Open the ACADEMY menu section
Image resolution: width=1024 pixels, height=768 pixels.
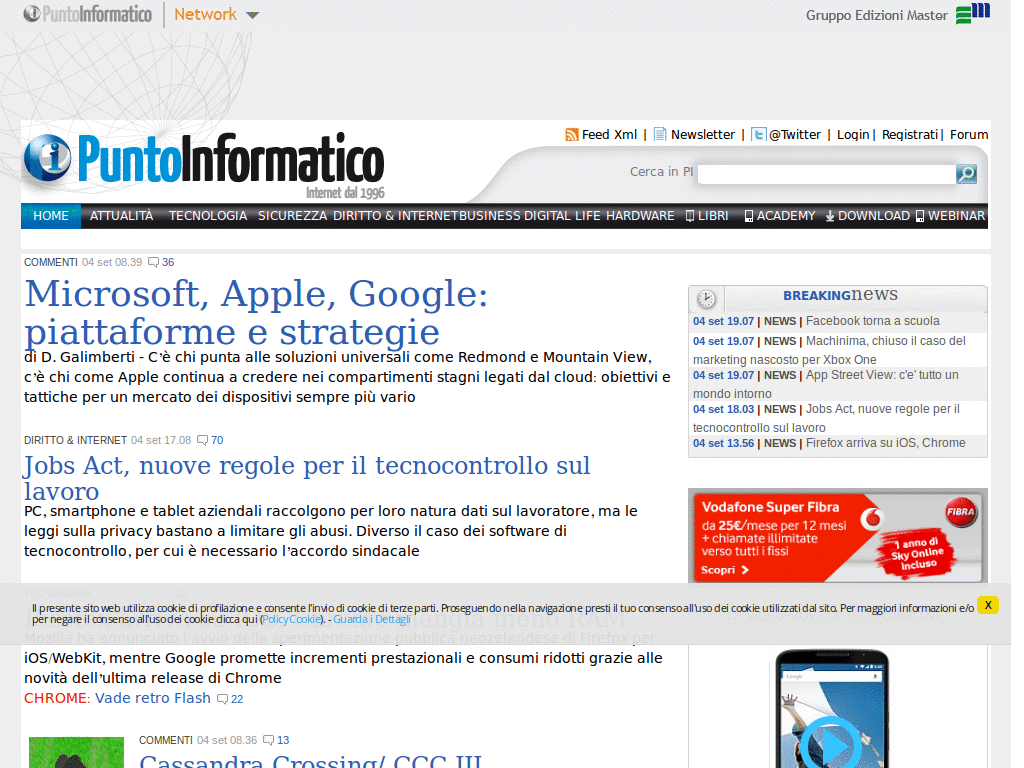coord(780,216)
